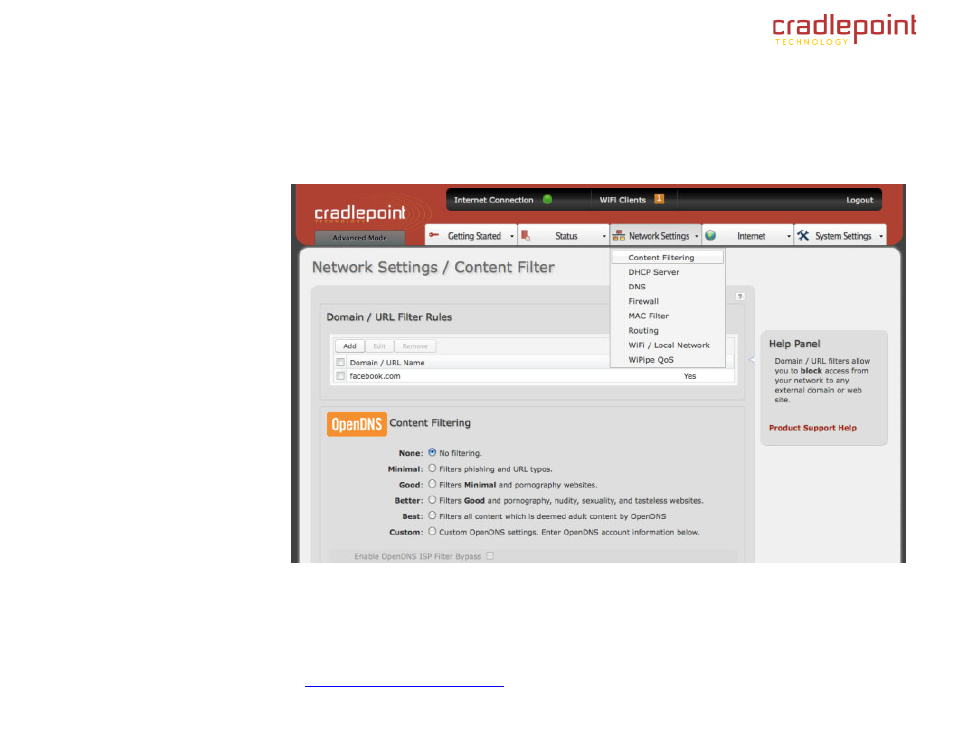Choose Firewall from the menu

pyautogui.click(x=667, y=301)
